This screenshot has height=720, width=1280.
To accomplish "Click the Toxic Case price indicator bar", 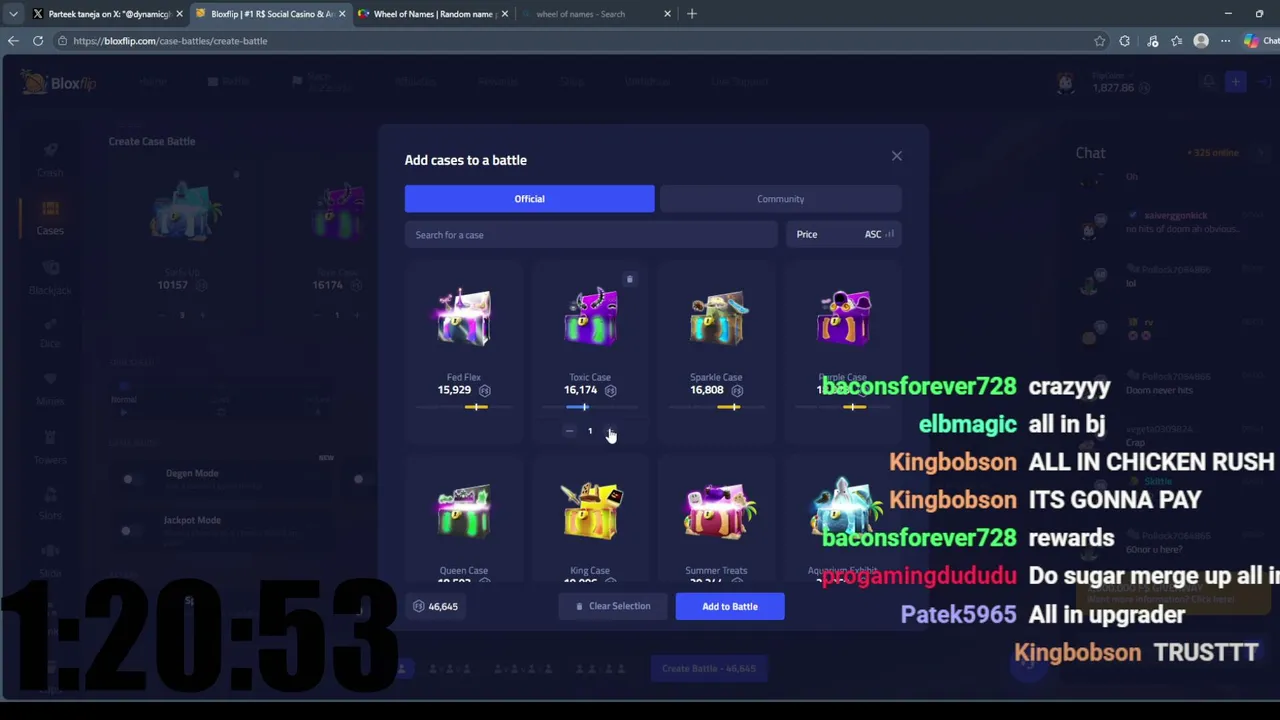I will 590,407.
